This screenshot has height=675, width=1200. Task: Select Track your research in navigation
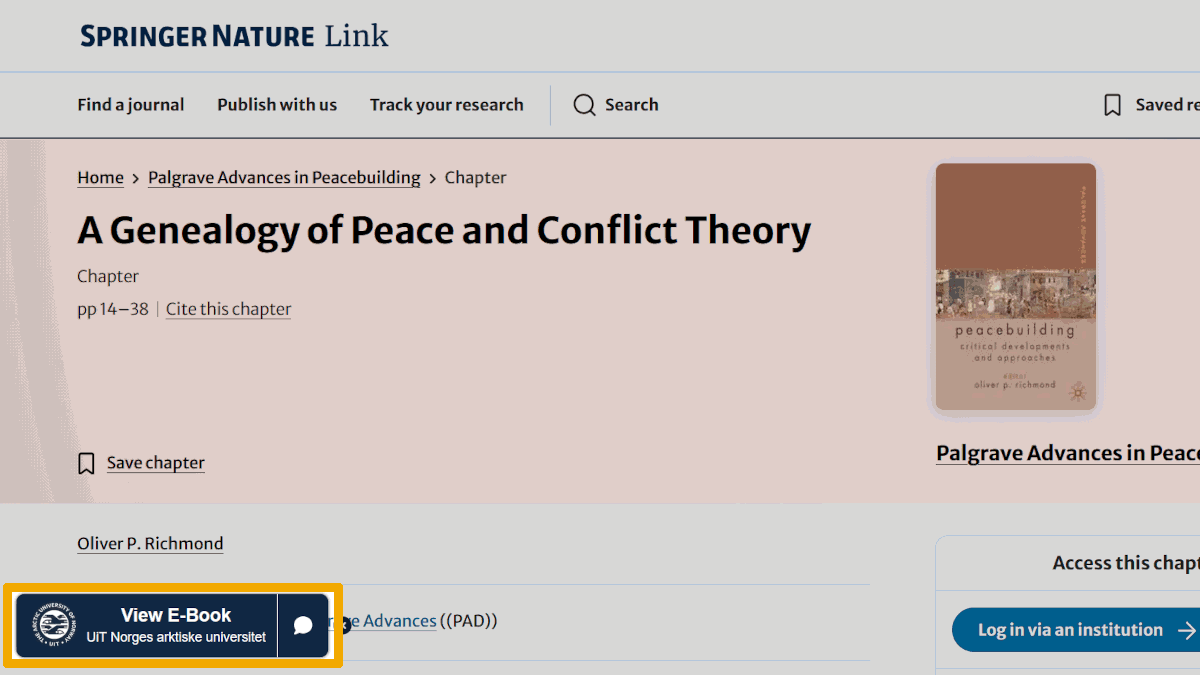pos(447,105)
